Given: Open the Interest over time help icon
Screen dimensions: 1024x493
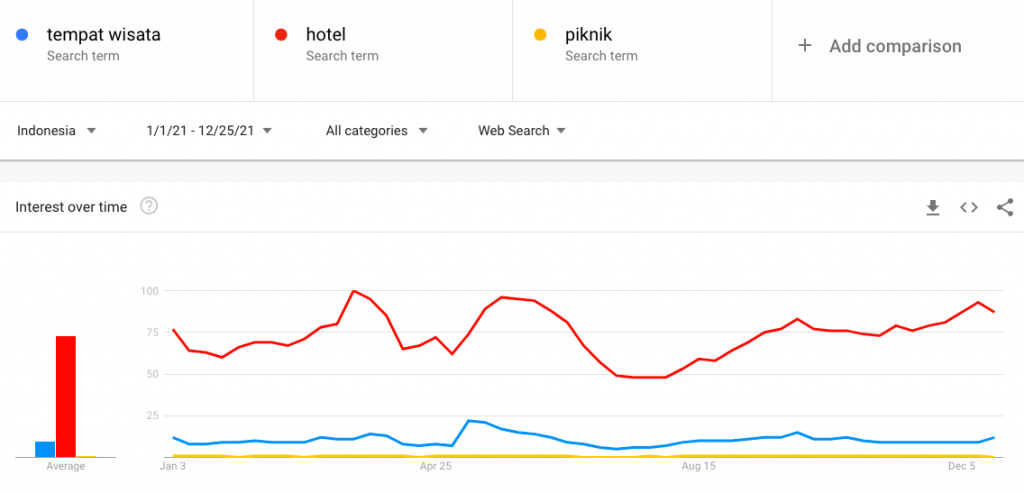Looking at the screenshot, I should [149, 207].
